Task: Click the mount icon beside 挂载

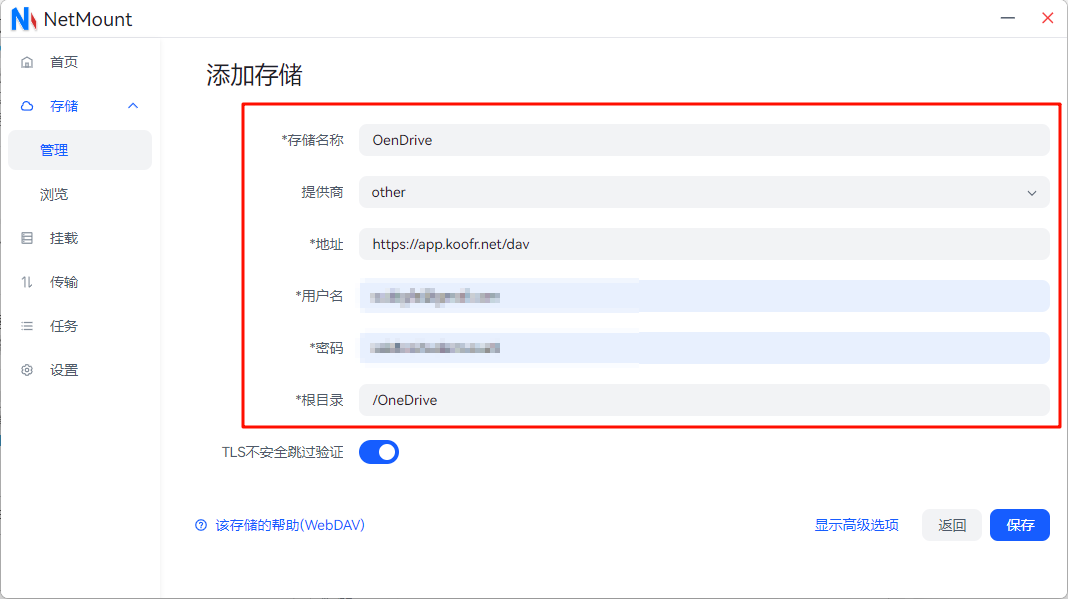Action: click(27, 238)
